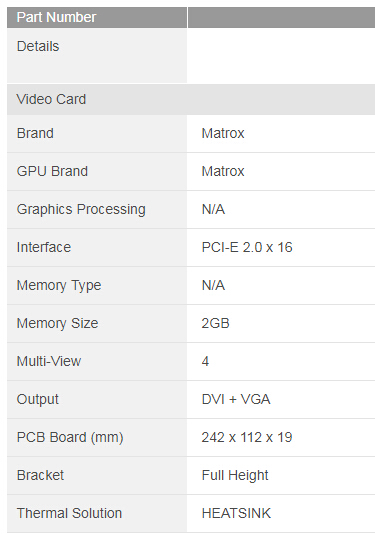Select the PCB Board dimensions value
375x540 pixels.
pos(247,437)
